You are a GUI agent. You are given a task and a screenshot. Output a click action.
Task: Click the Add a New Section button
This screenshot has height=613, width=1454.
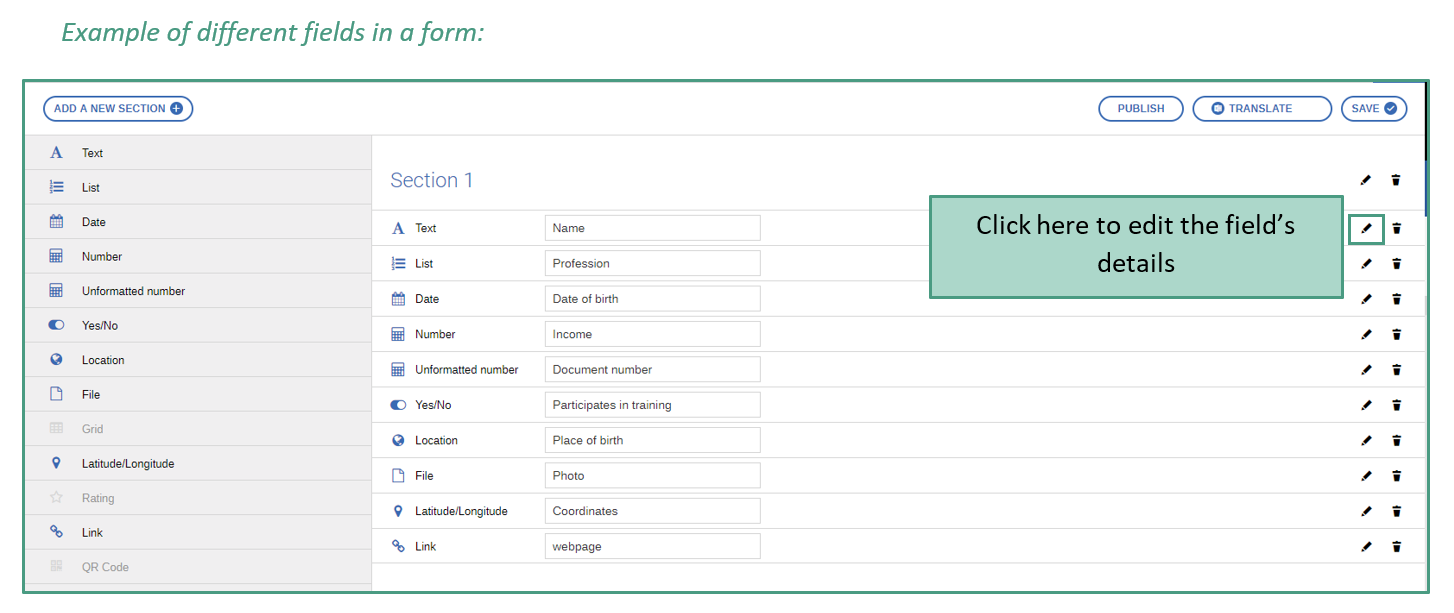pos(118,109)
